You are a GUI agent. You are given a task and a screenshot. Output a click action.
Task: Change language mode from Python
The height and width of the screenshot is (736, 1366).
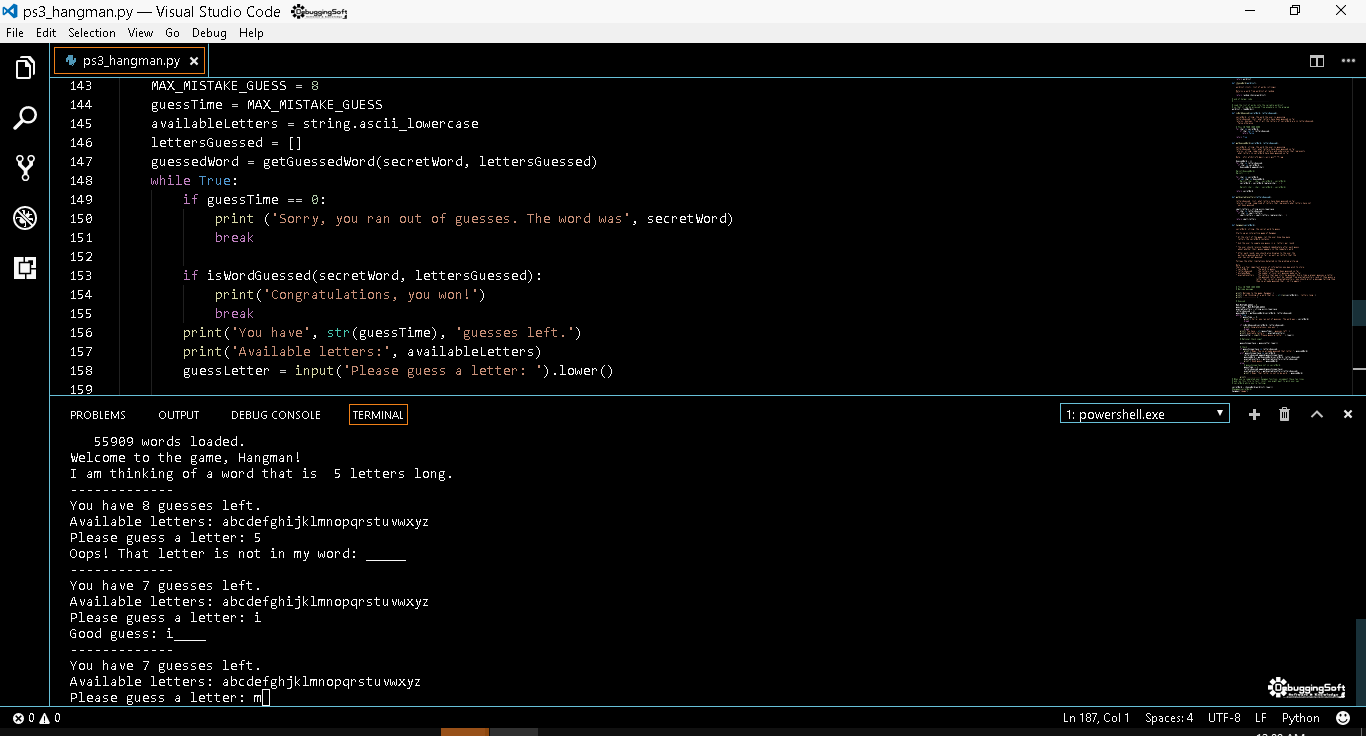click(x=1300, y=718)
